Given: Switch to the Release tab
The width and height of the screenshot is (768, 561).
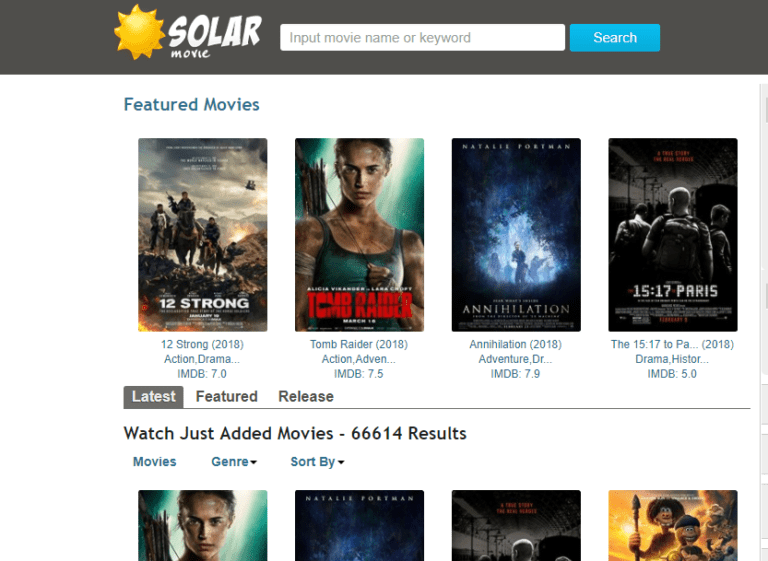Looking at the screenshot, I should 306,396.
